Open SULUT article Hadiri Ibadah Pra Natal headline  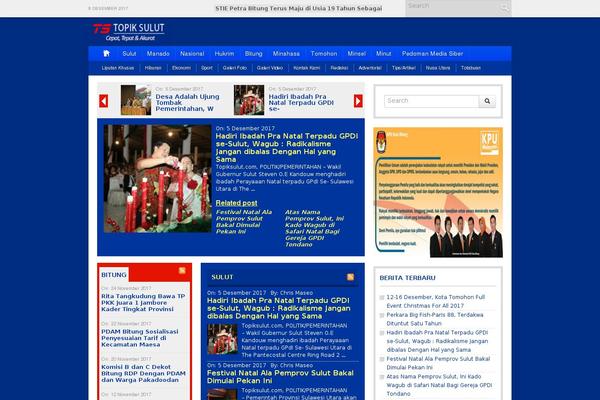click(279, 308)
